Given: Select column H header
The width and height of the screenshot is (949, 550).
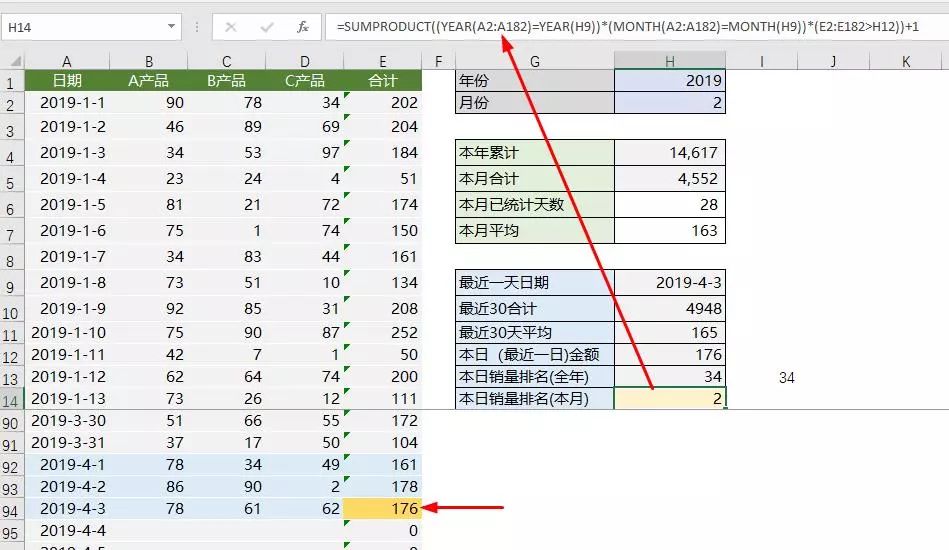Looking at the screenshot, I should [x=669, y=61].
